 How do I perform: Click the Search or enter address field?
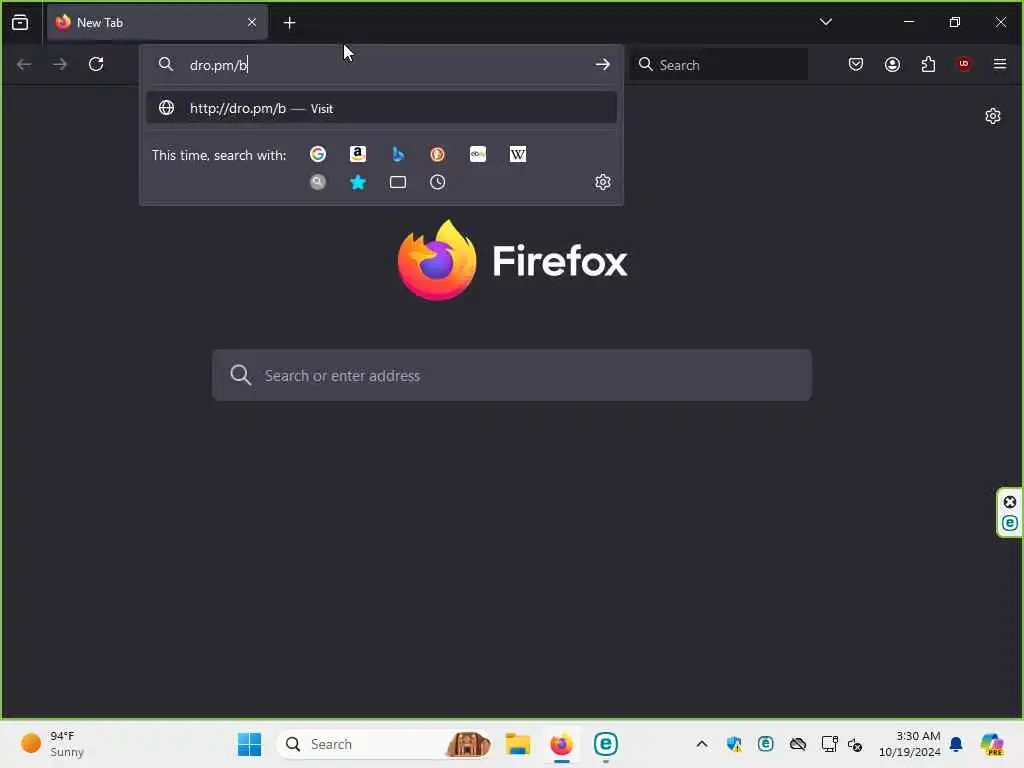512,376
